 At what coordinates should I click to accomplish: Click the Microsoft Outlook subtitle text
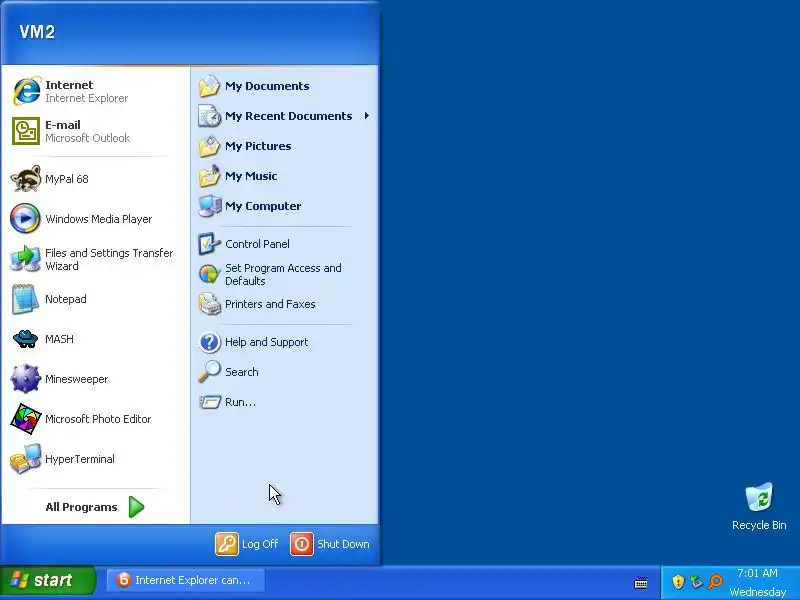click(x=87, y=138)
